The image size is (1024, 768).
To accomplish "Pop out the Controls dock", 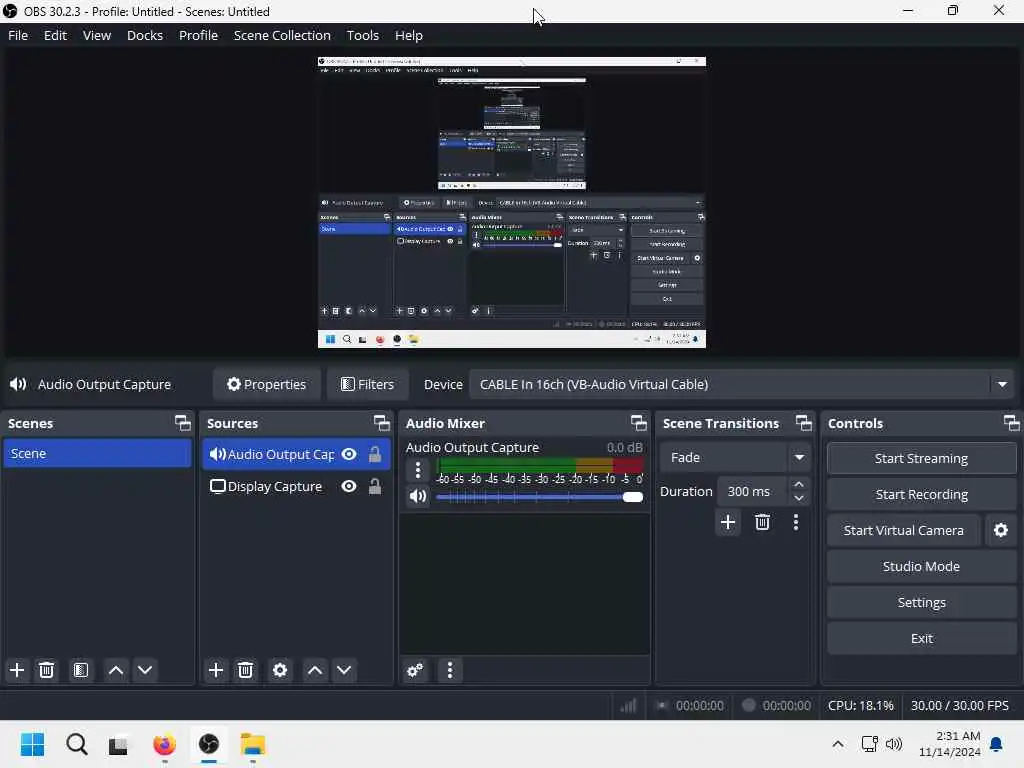I will (1012, 423).
